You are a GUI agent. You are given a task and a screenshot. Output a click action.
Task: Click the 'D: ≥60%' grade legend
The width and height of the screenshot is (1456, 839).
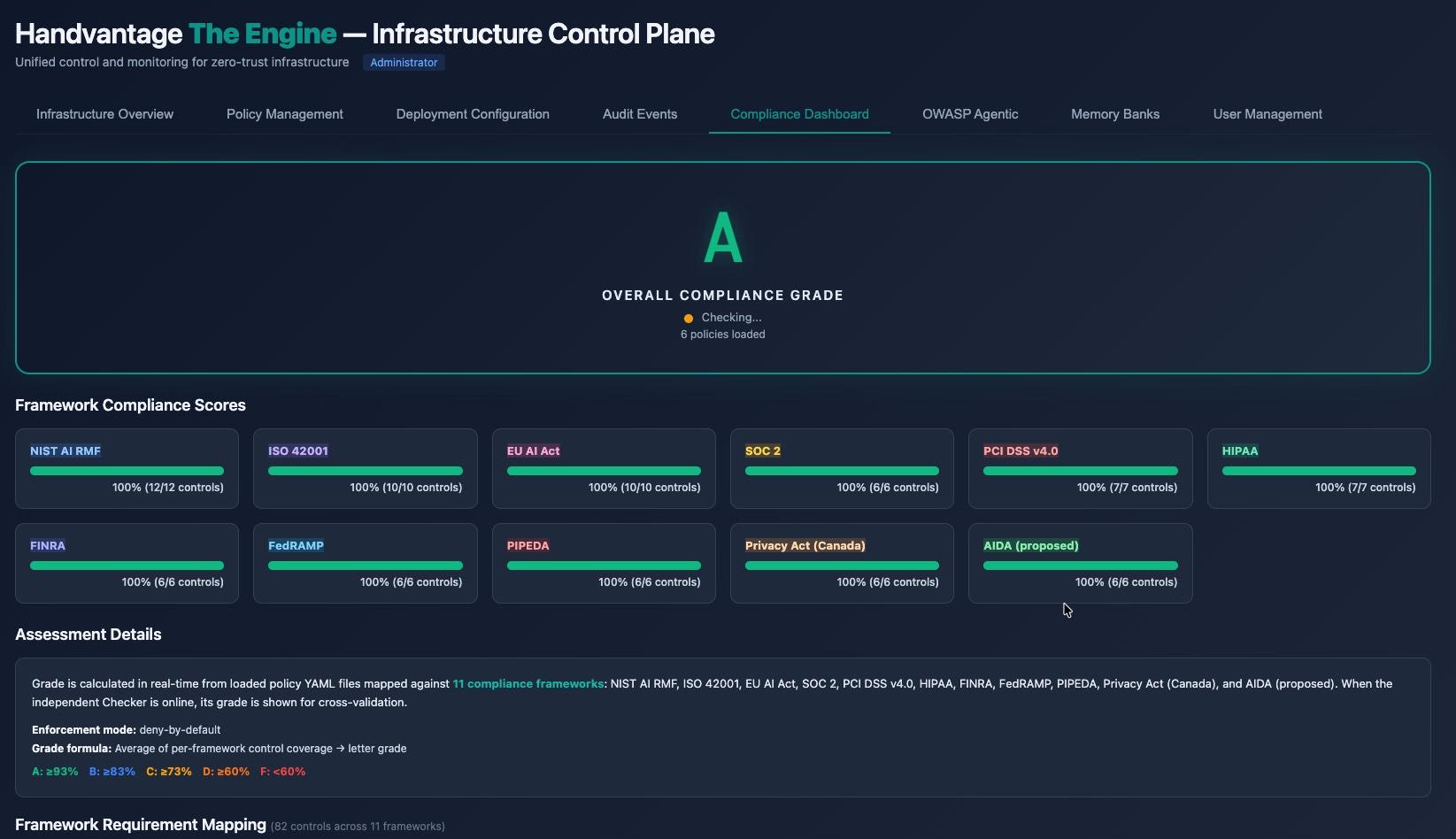pyautogui.click(x=226, y=772)
